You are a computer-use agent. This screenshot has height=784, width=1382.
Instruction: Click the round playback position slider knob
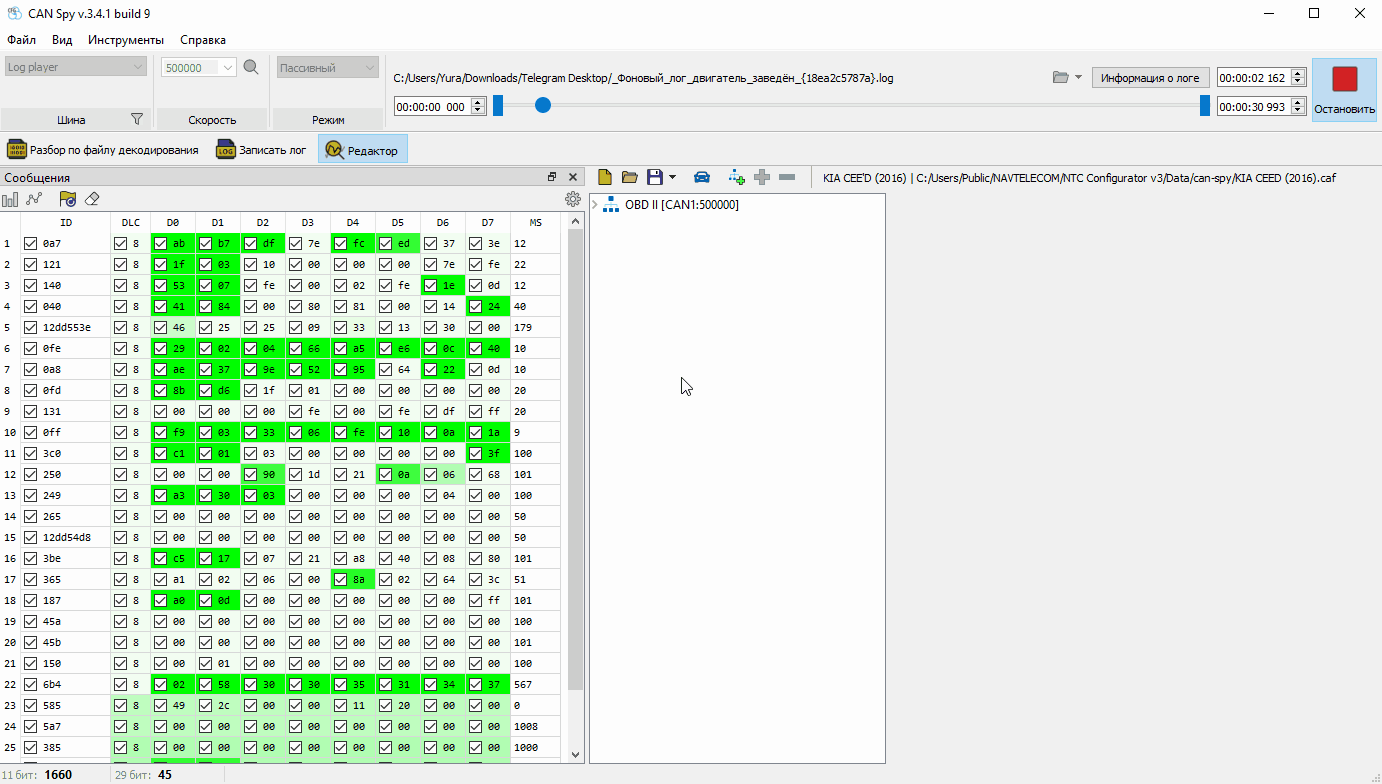[x=543, y=104]
